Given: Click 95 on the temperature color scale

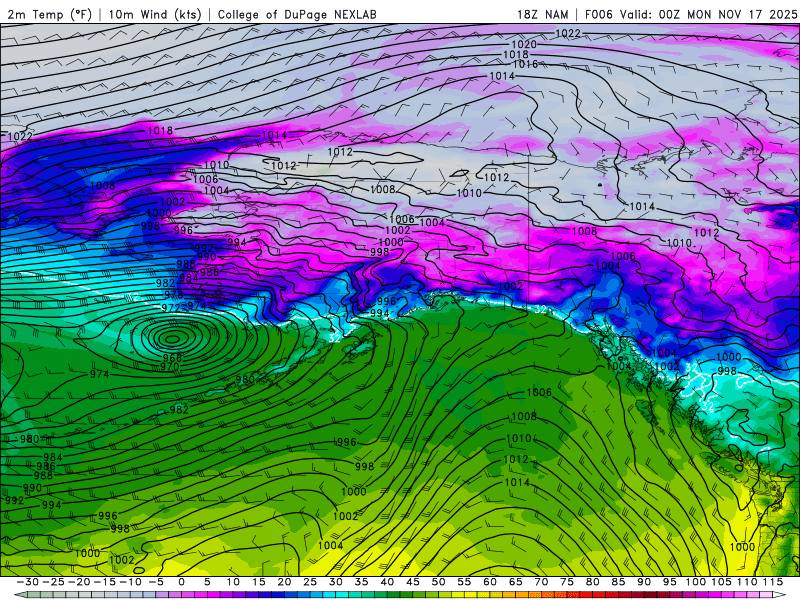Looking at the screenshot, I should (669, 582).
